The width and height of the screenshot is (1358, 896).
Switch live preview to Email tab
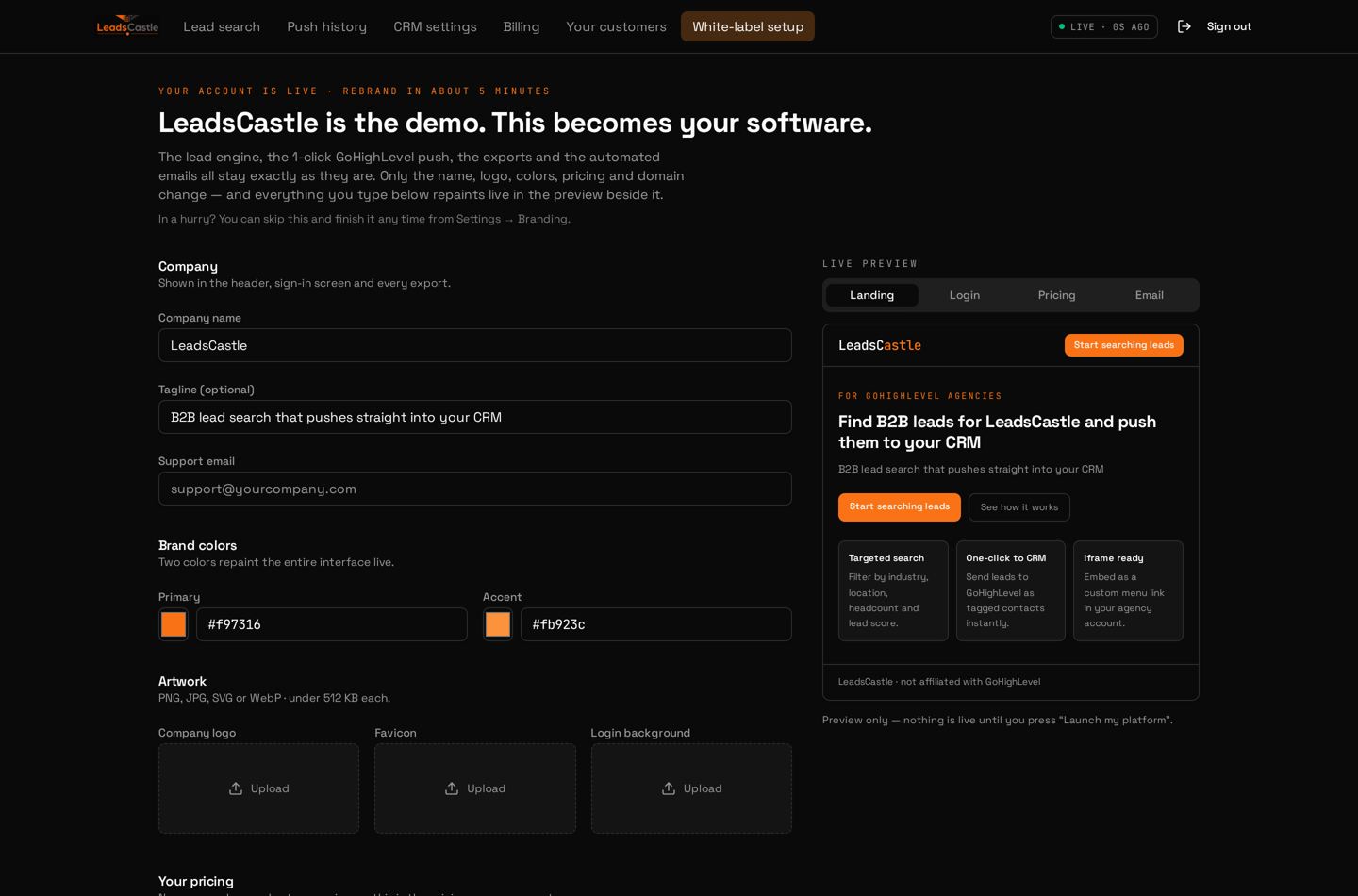click(x=1150, y=295)
